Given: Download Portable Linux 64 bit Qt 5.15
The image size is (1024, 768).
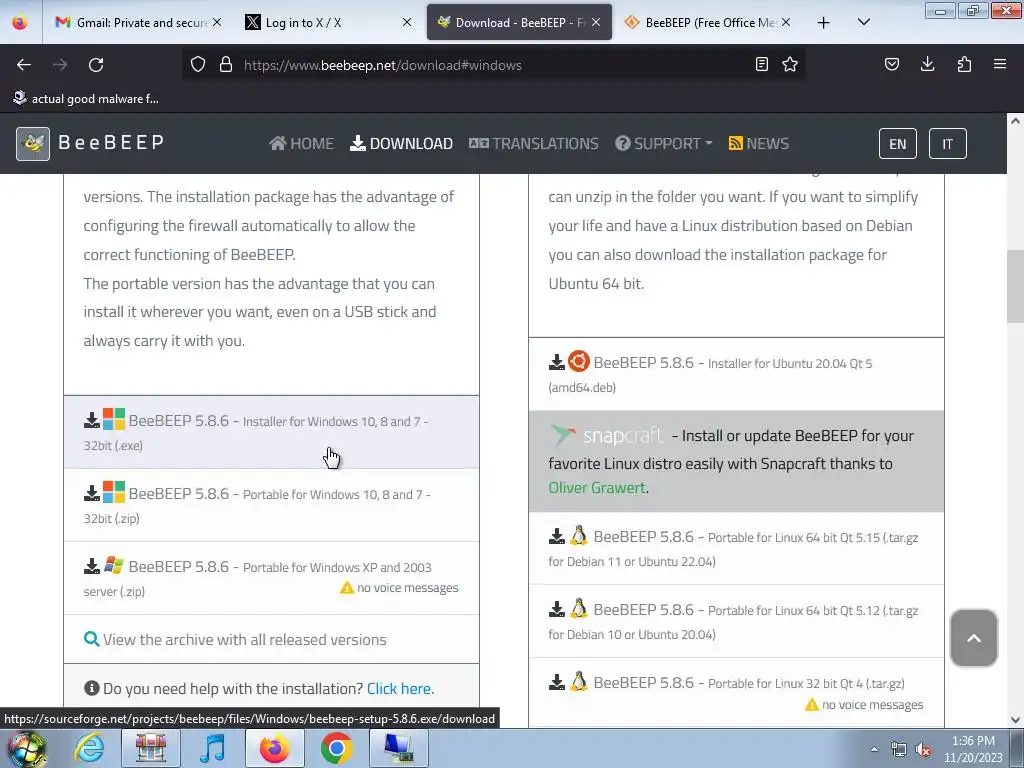Looking at the screenshot, I should [x=736, y=549].
